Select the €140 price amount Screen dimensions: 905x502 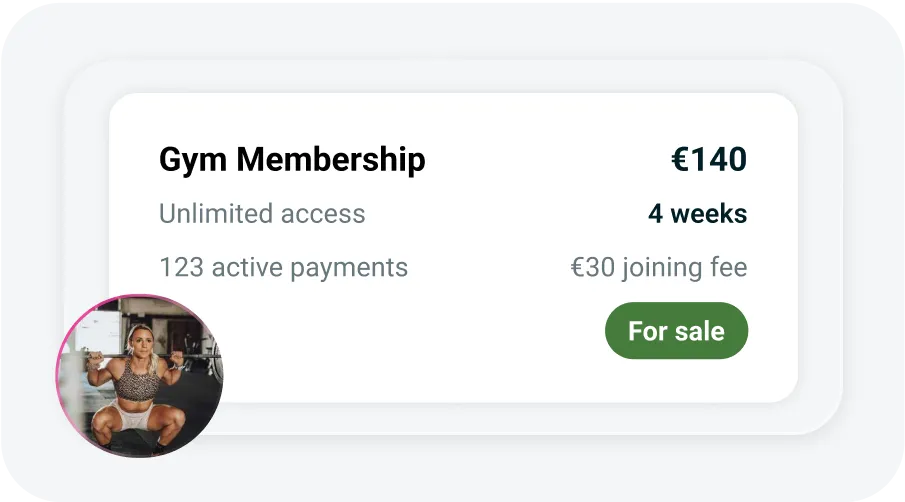[708, 160]
